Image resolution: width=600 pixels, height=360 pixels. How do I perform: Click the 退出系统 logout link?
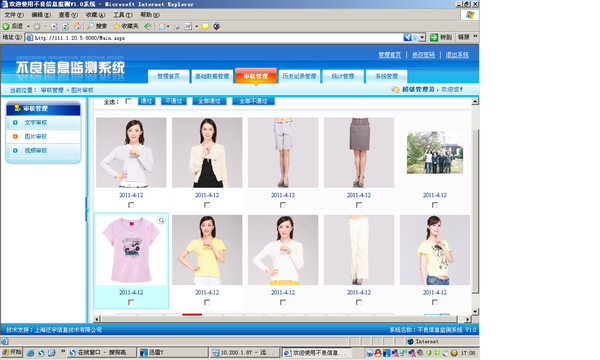coord(457,55)
